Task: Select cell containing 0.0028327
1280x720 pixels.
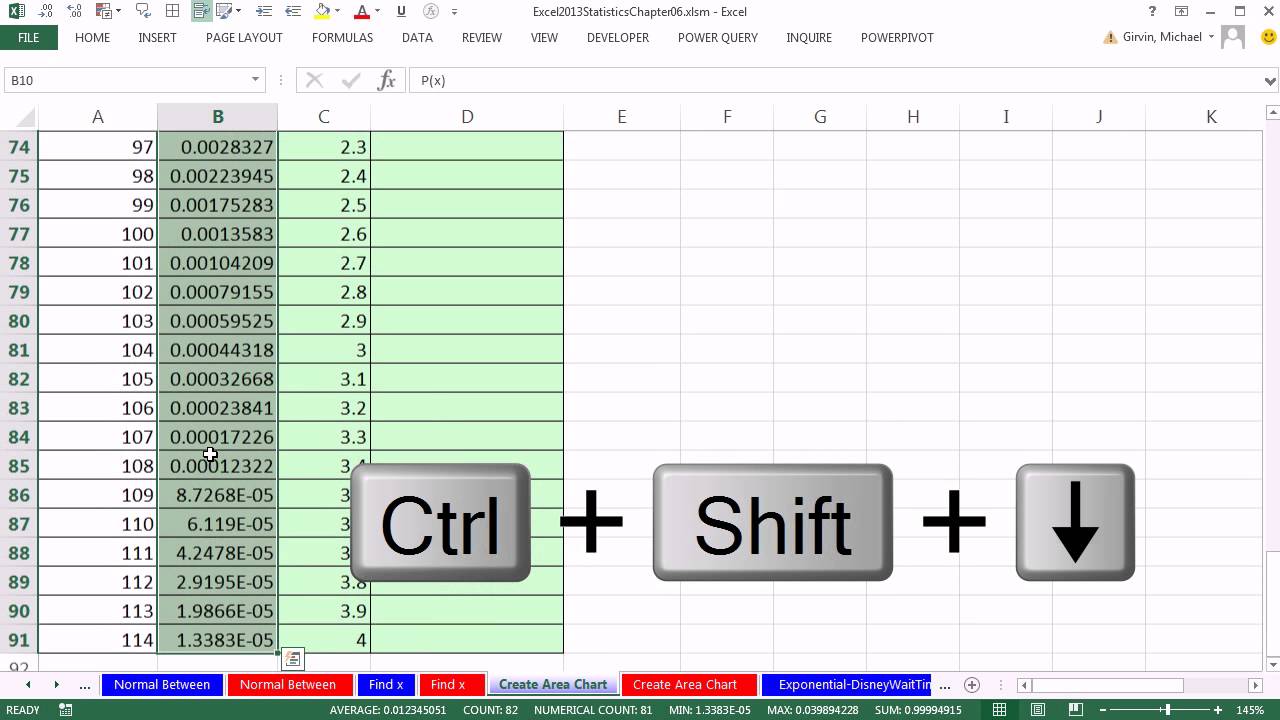Action: (217, 147)
